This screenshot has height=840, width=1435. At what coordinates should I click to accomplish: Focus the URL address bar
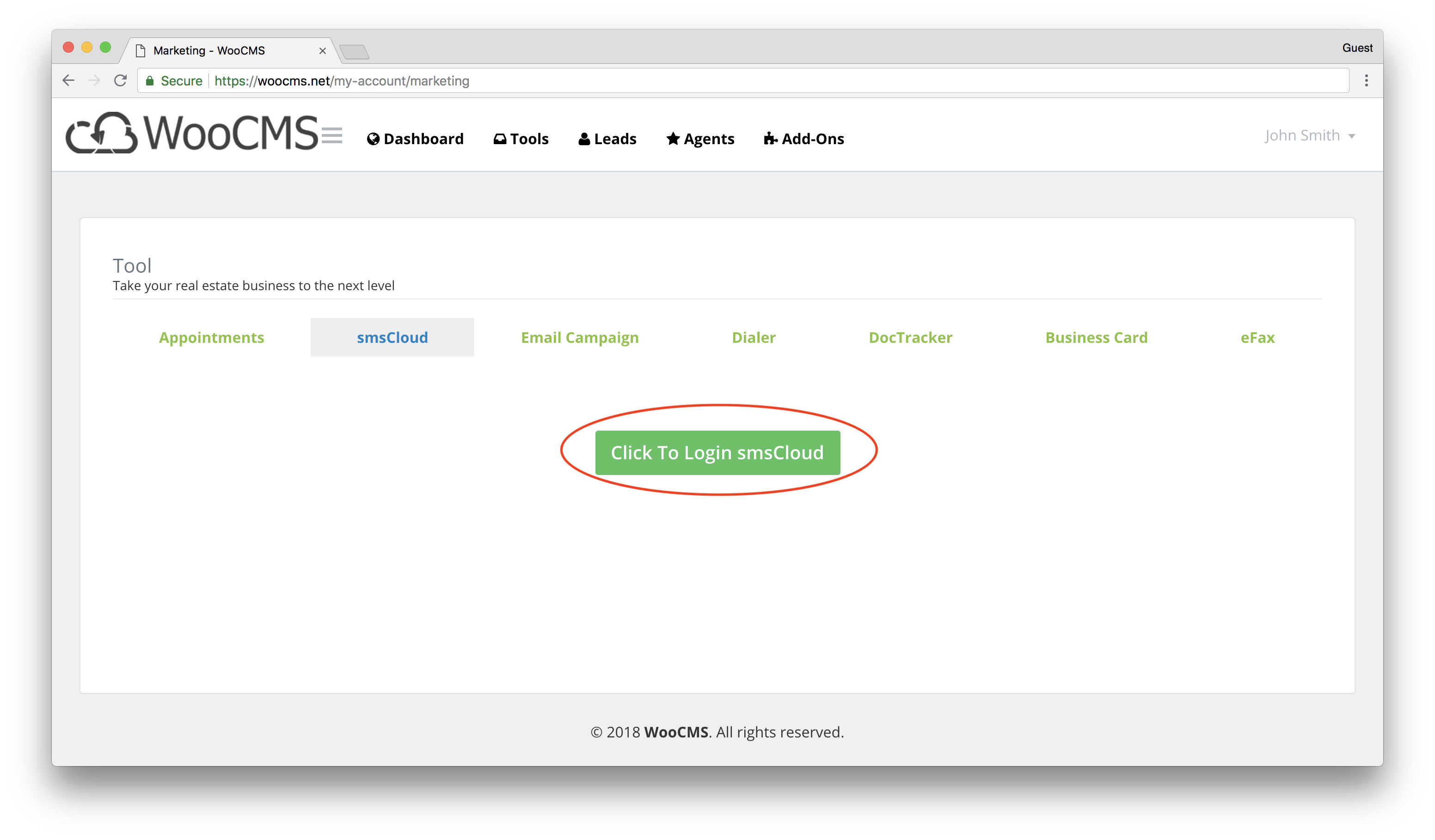742,81
